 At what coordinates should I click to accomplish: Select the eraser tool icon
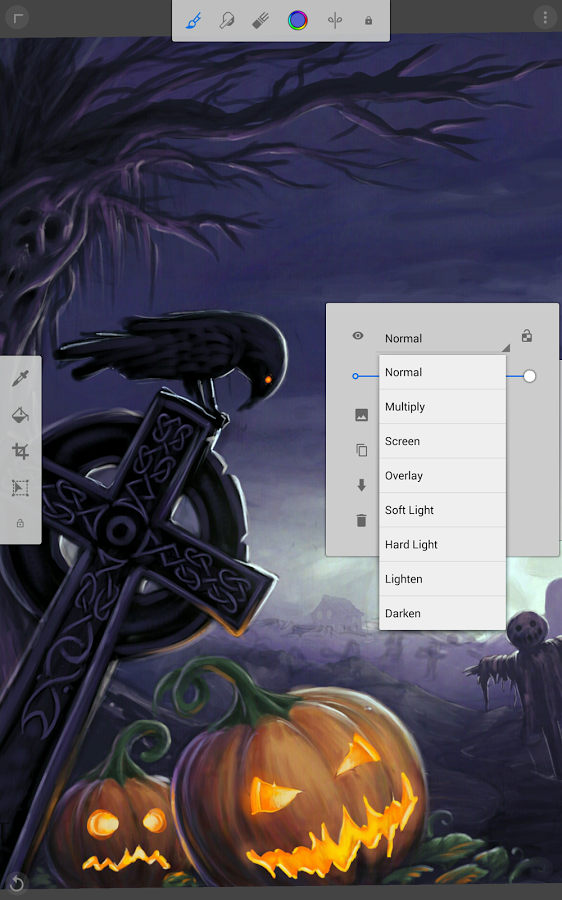(x=261, y=21)
